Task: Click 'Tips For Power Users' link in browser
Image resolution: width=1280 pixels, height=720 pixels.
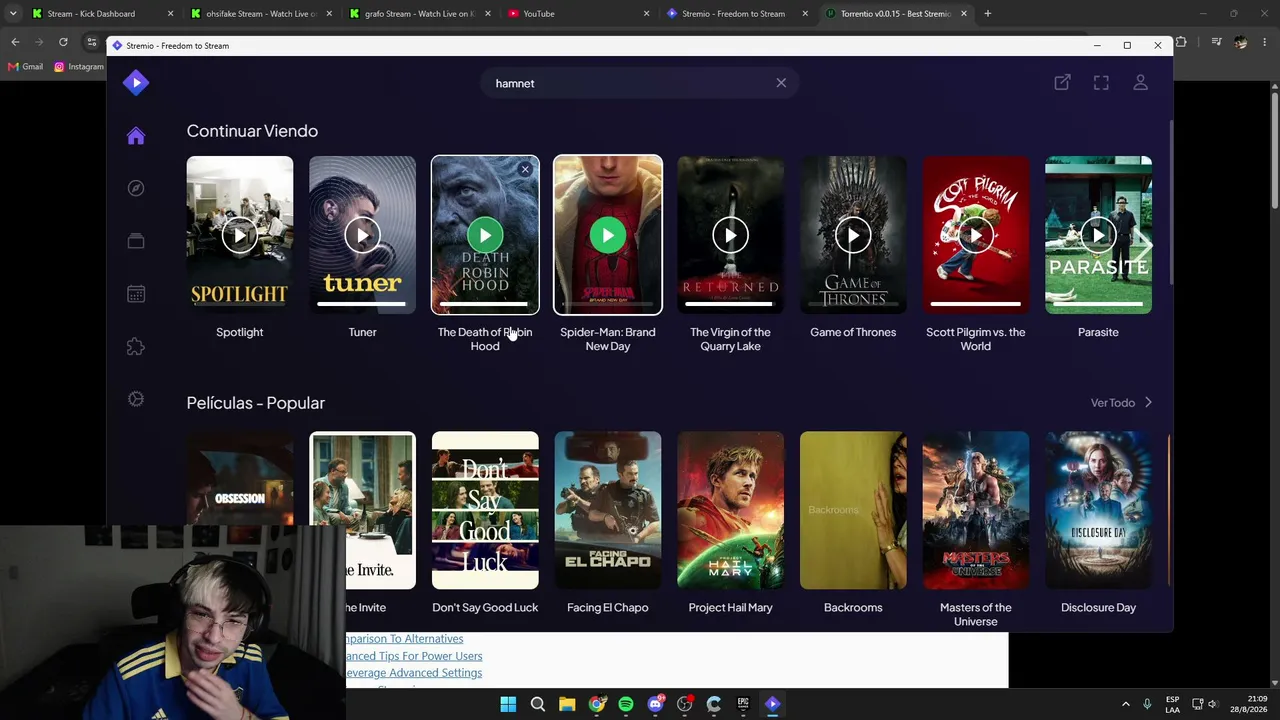Action: pyautogui.click(x=414, y=656)
